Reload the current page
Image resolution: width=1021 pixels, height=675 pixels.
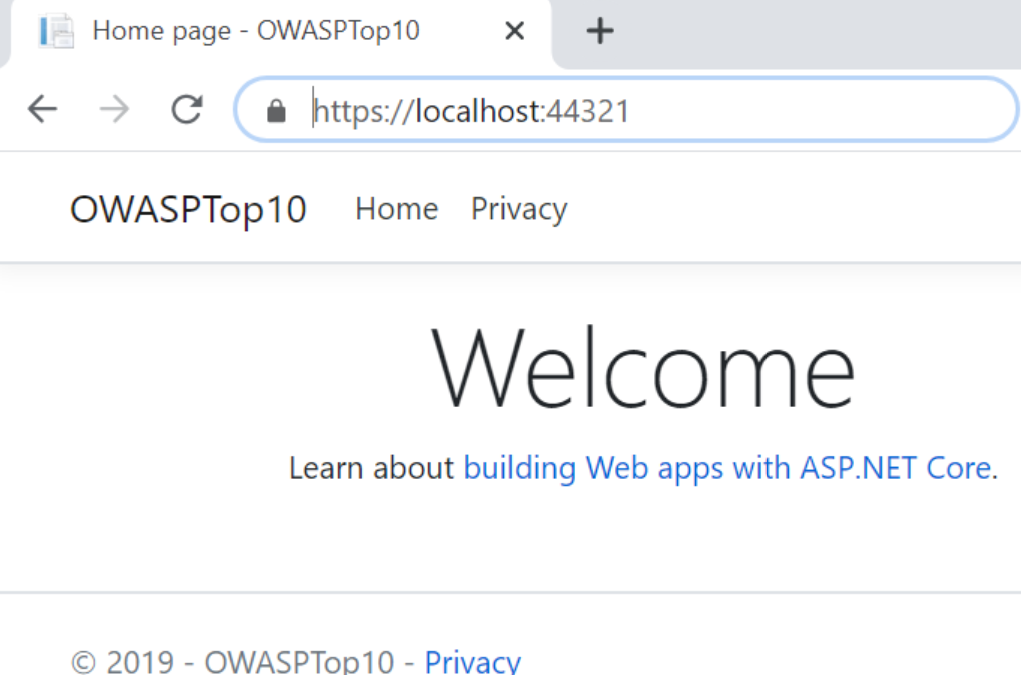pyautogui.click(x=187, y=109)
